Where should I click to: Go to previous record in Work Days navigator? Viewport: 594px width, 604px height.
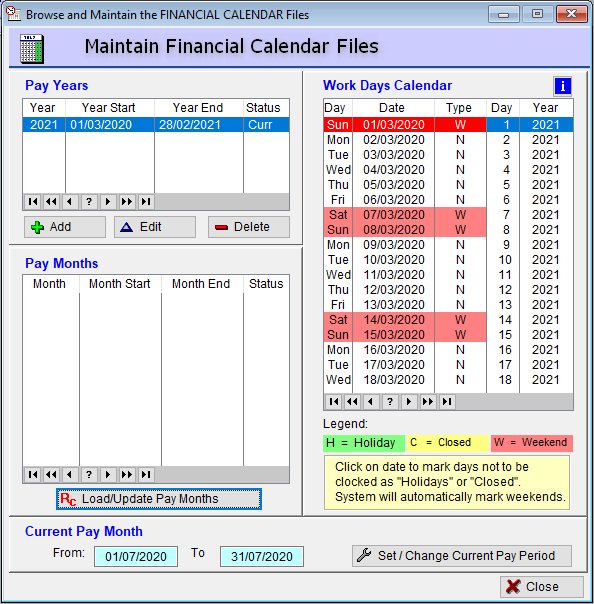(371, 402)
